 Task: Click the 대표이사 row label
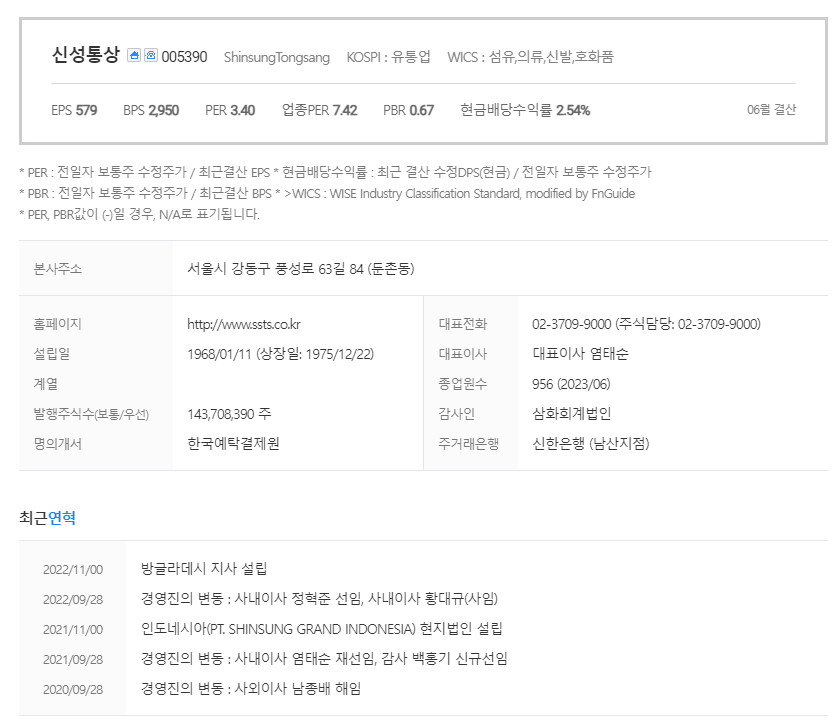click(463, 354)
